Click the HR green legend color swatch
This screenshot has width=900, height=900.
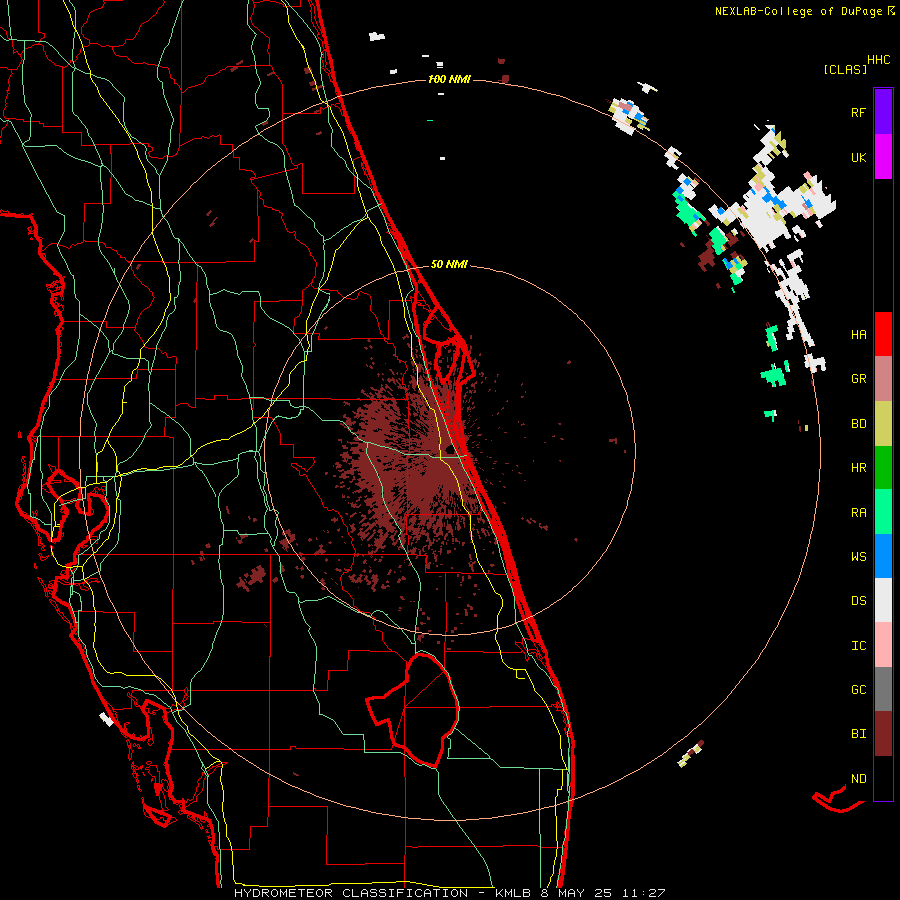pos(883,468)
